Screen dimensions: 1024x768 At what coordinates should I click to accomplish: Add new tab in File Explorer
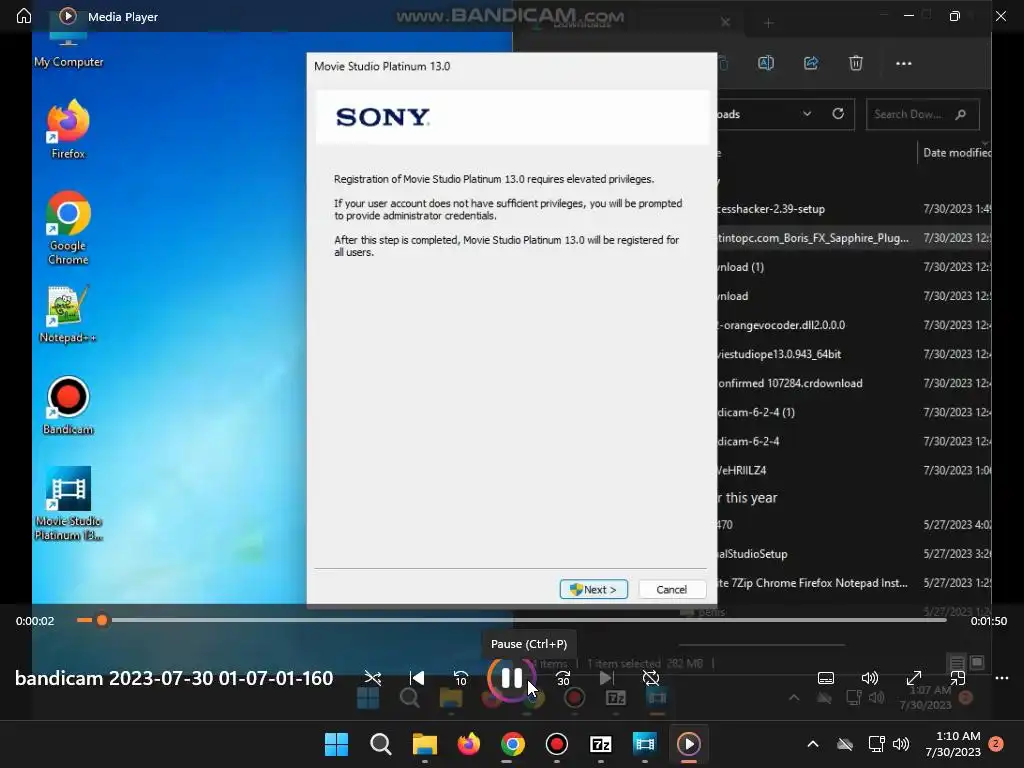(x=768, y=23)
